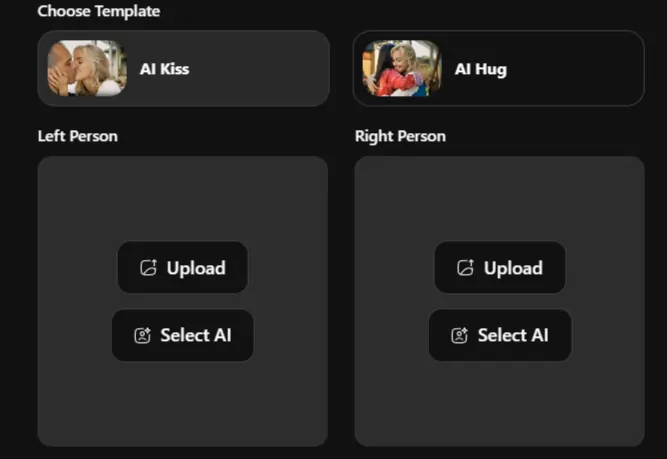Click the "Upload" text in Left Person panel
This screenshot has height=459, width=667.
tap(196, 268)
